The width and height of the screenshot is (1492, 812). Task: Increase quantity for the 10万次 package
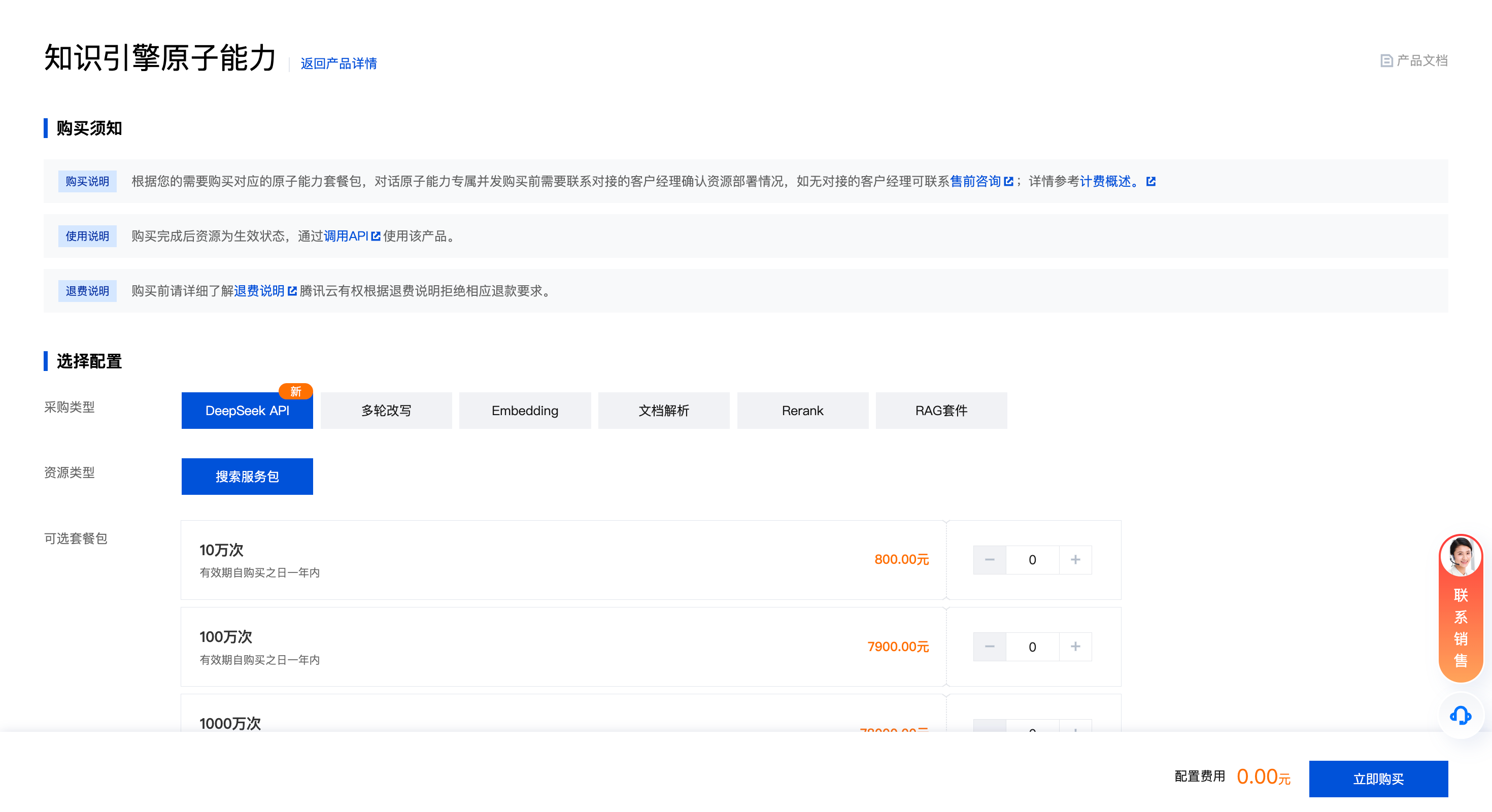pos(1075,559)
